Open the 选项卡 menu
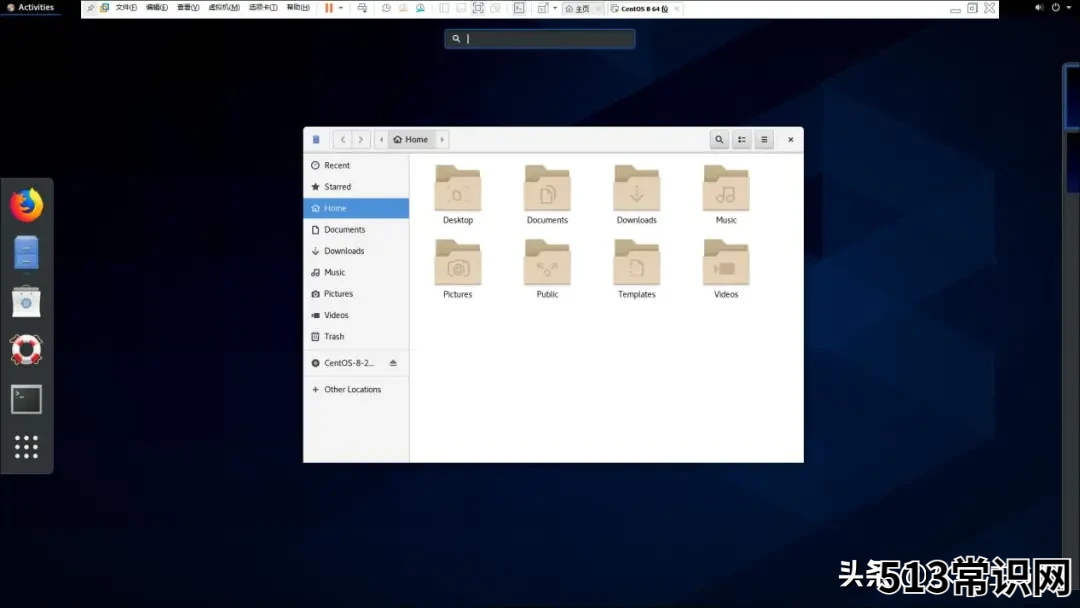The image size is (1080, 608). pyautogui.click(x=262, y=8)
